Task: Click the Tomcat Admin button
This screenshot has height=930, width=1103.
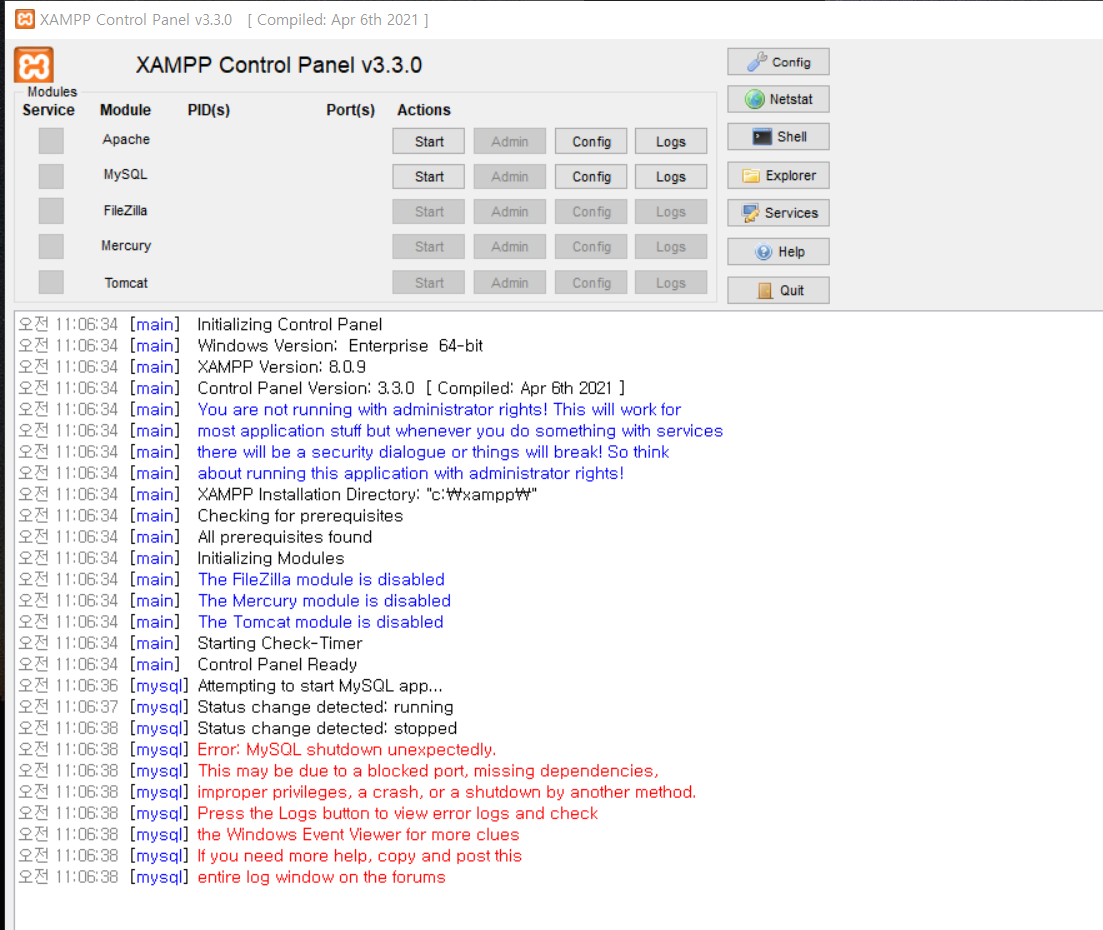Action: click(509, 283)
